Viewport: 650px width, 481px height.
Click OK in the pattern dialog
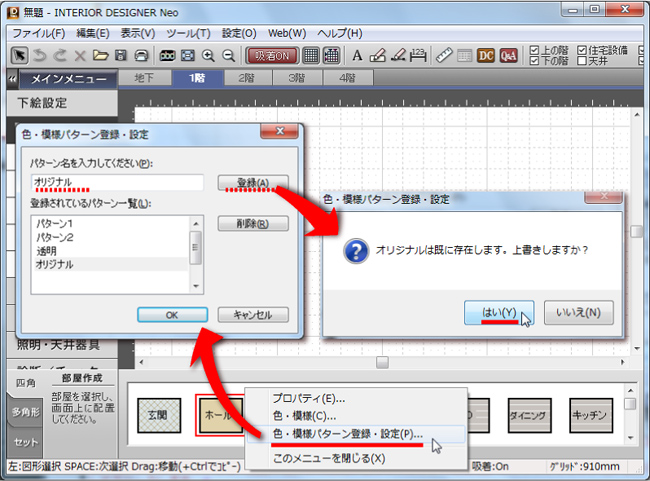tap(172, 315)
